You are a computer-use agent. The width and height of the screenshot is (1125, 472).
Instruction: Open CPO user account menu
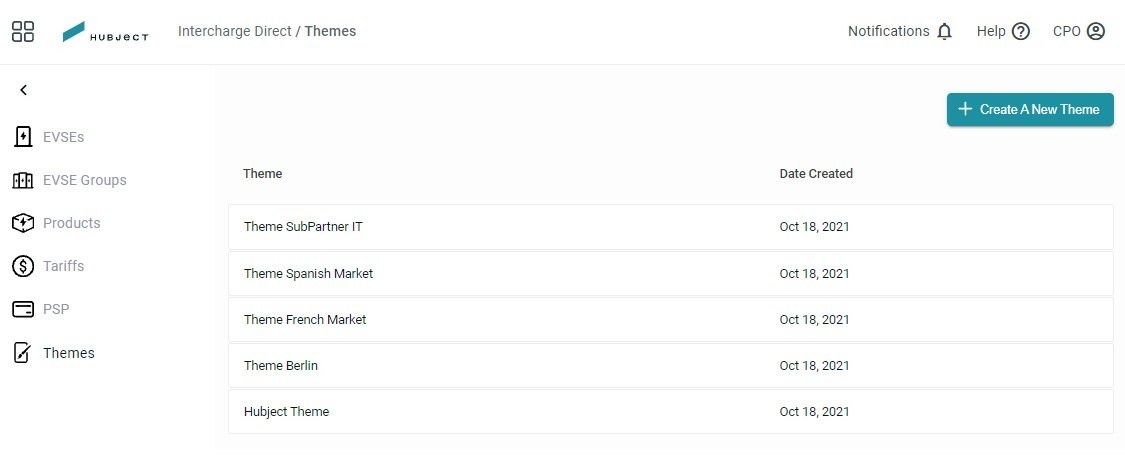[x=1078, y=32]
